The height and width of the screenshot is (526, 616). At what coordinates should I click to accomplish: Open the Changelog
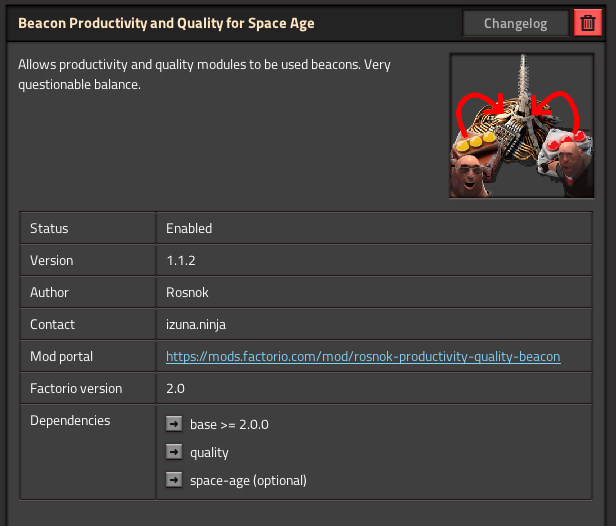515,23
